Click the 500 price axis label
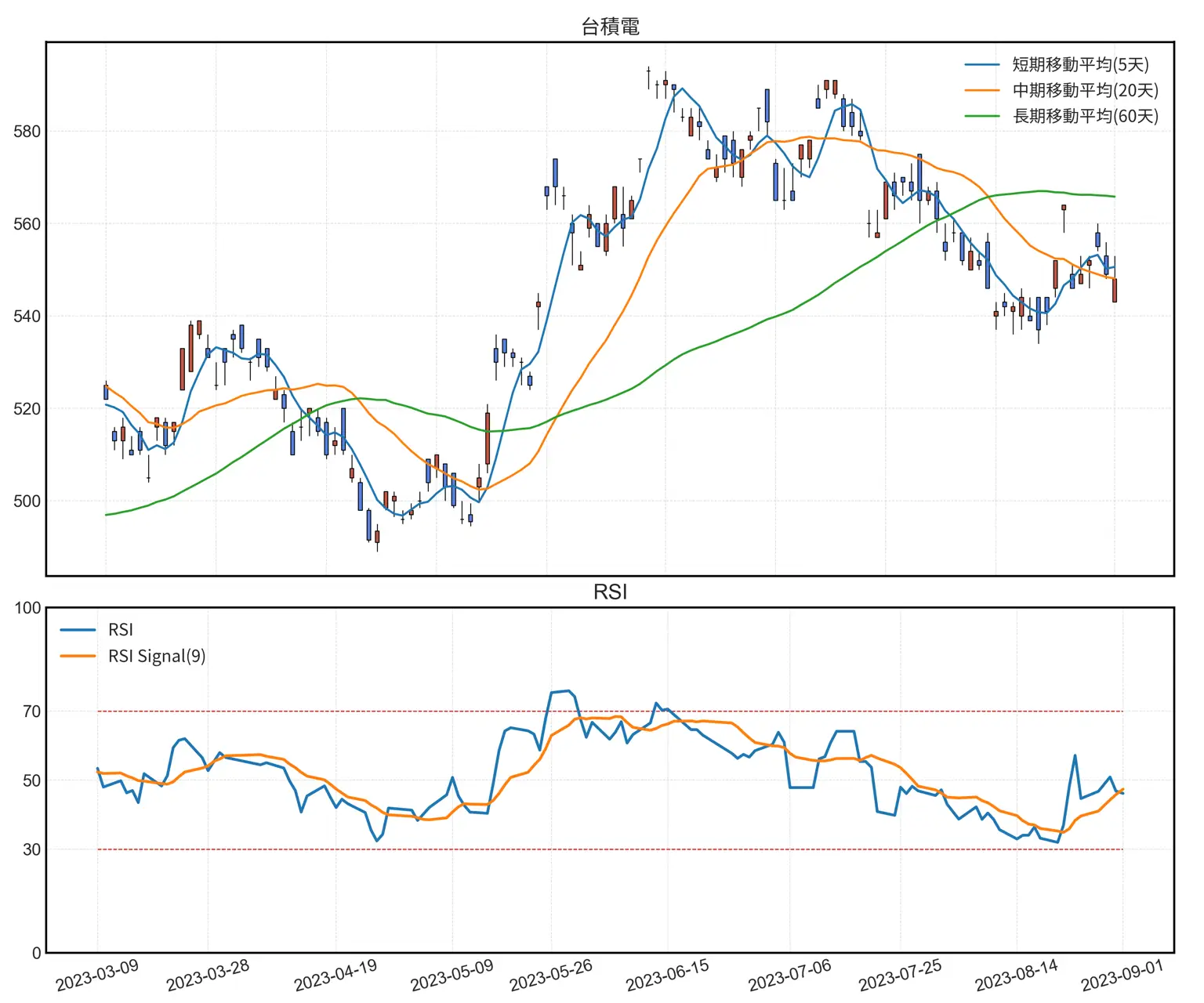This screenshot has height=1003, width=1204. click(27, 501)
